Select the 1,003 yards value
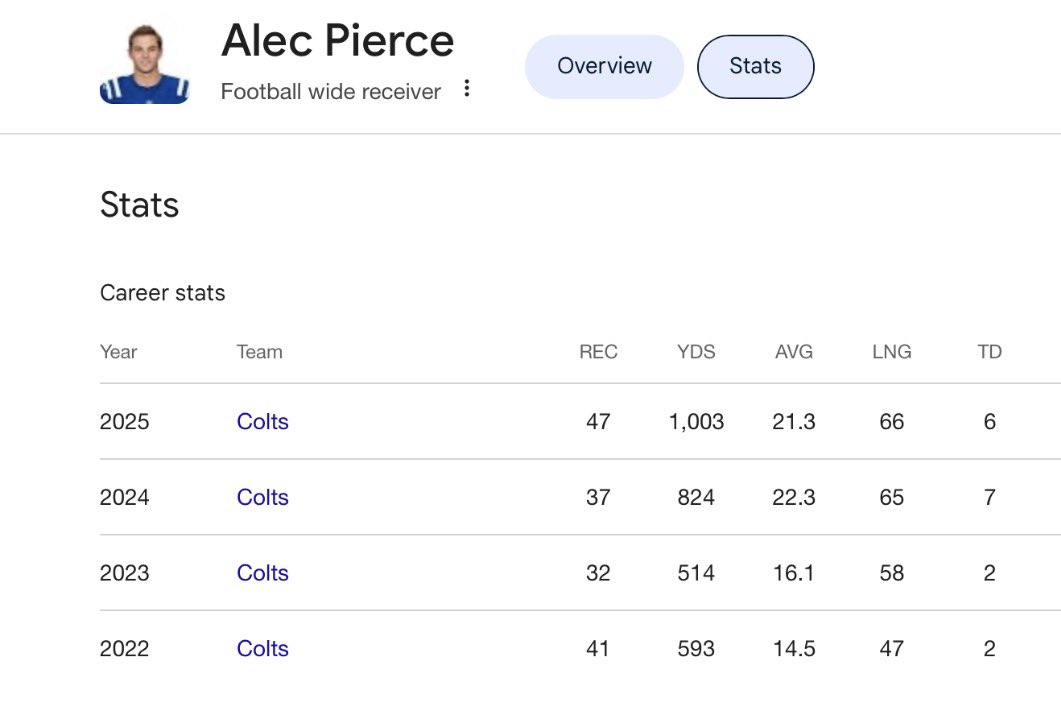This screenshot has height=709, width=1061. (696, 422)
